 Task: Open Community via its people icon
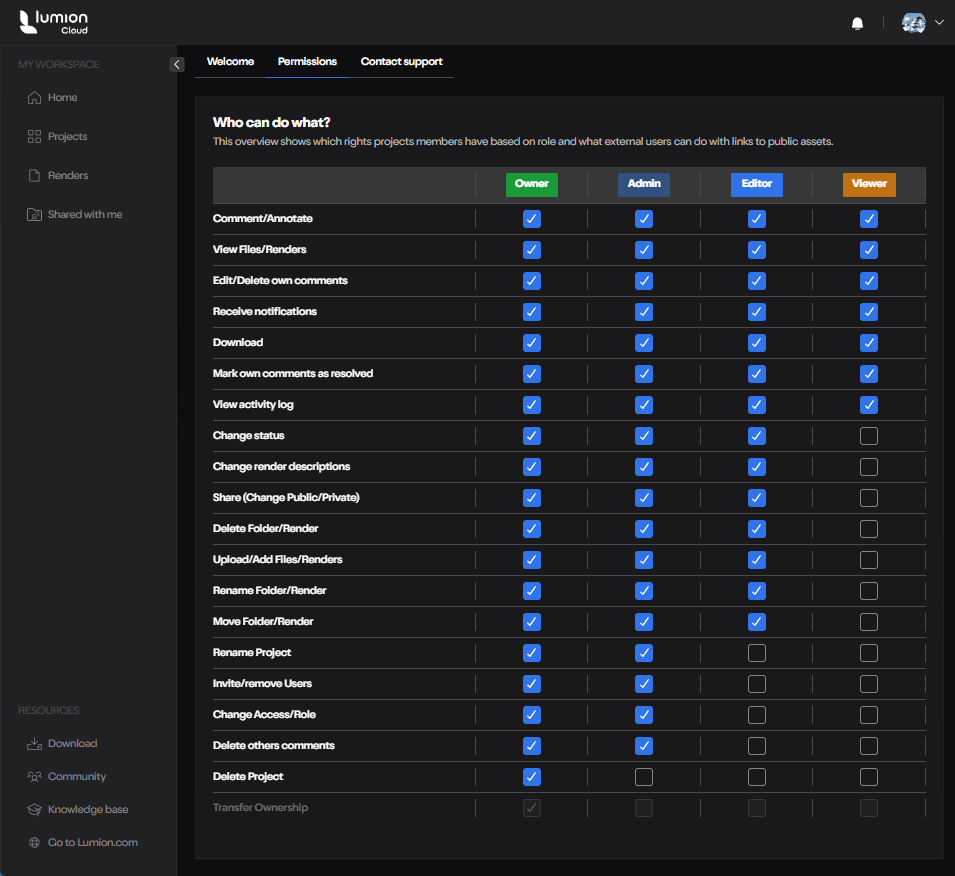pyautogui.click(x=34, y=777)
